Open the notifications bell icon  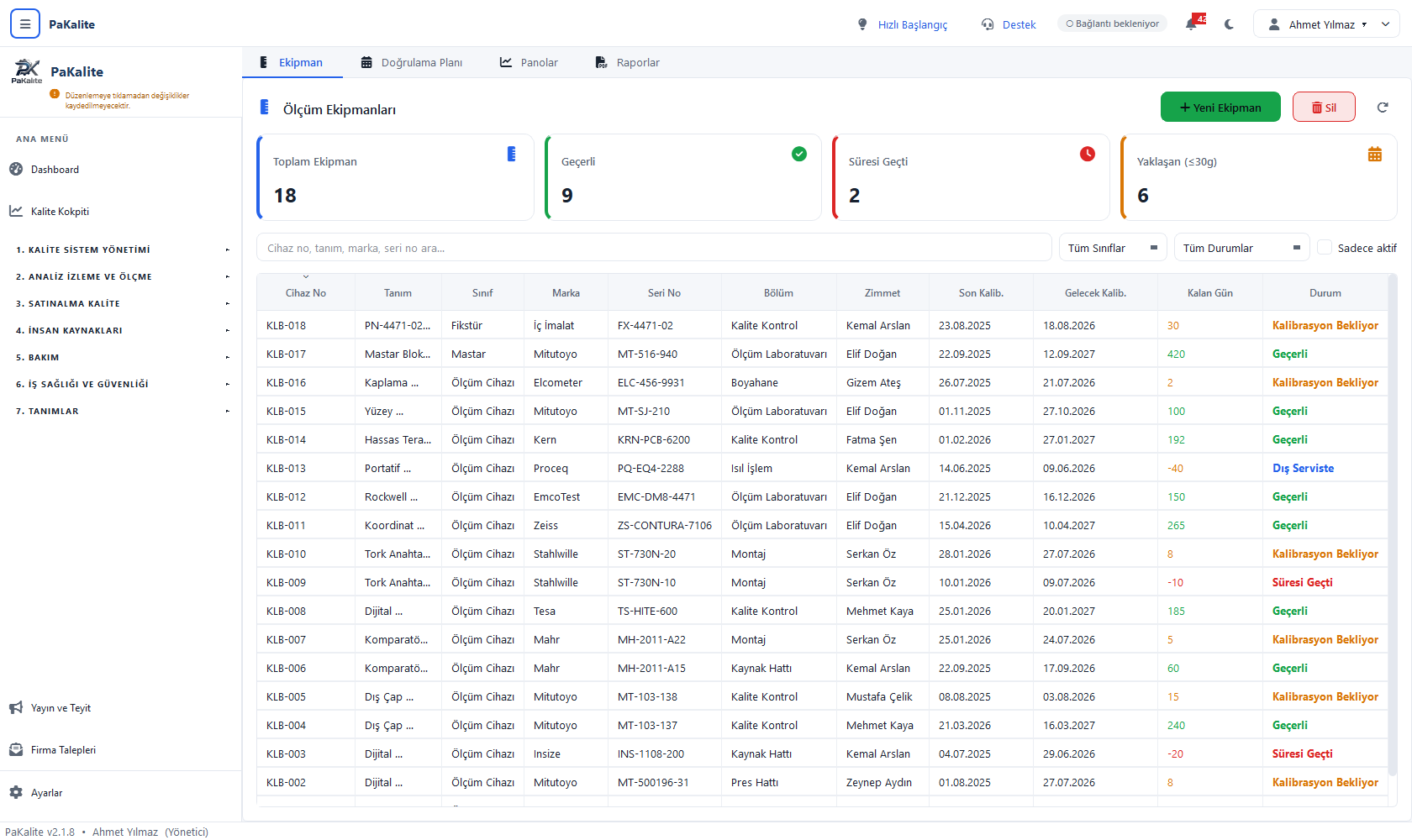pos(1191,24)
